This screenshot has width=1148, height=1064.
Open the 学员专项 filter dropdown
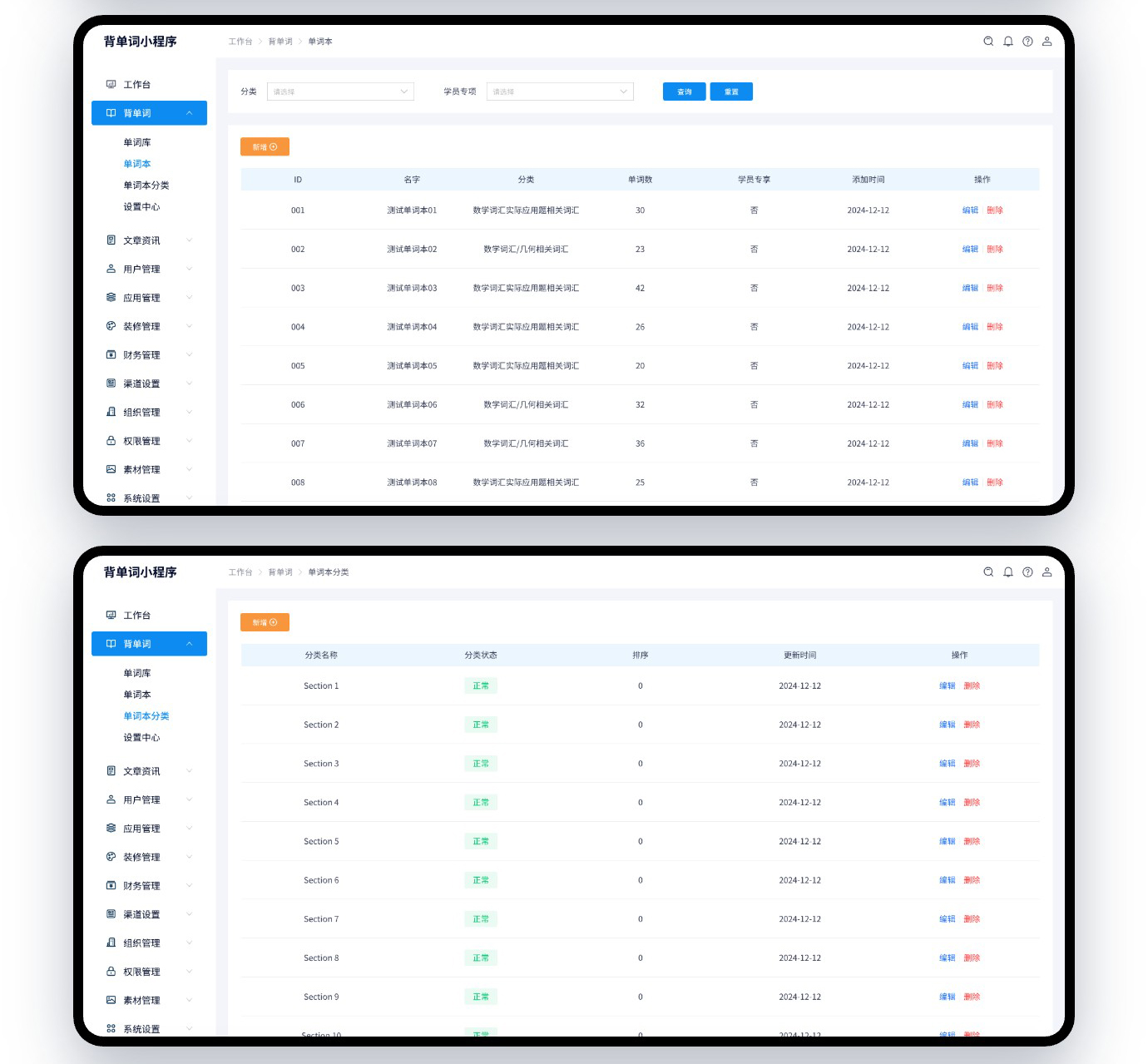(x=560, y=92)
